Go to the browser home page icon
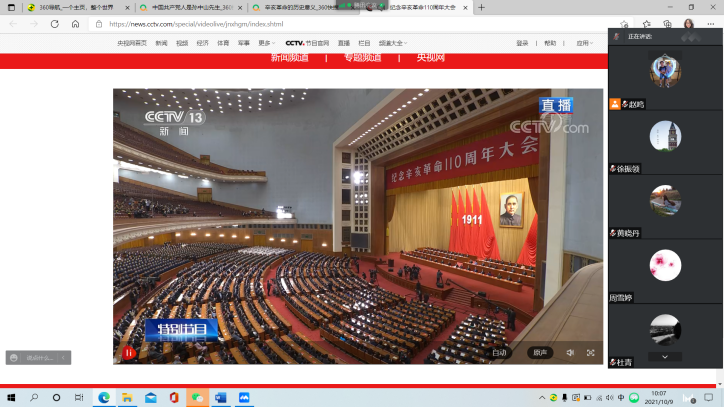The height and width of the screenshot is (407, 724). point(75,24)
